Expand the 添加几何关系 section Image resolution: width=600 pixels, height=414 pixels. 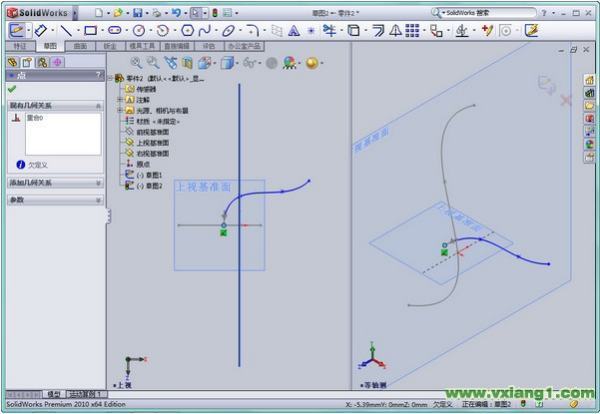(x=98, y=183)
